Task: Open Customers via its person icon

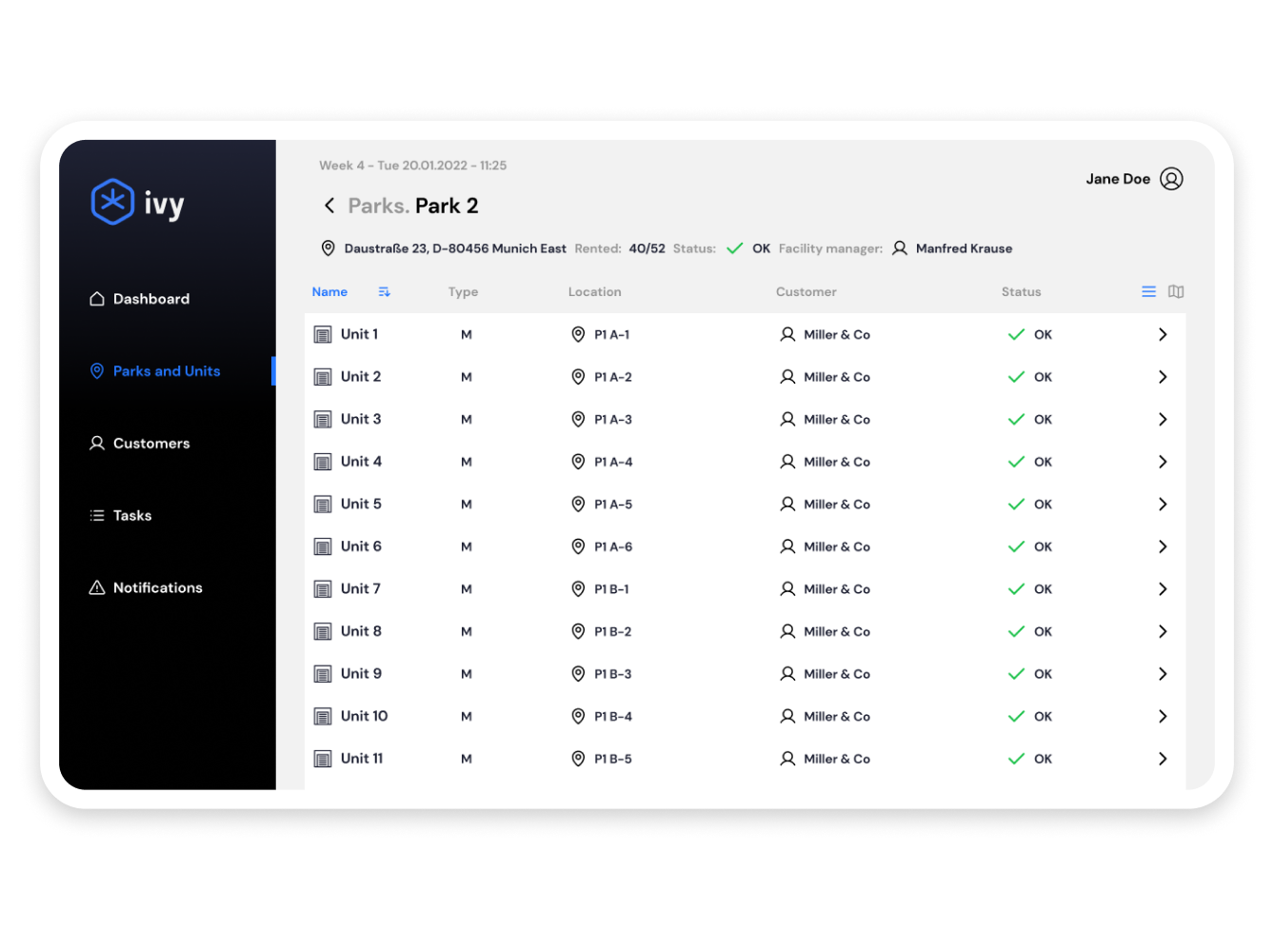Action: [x=96, y=443]
